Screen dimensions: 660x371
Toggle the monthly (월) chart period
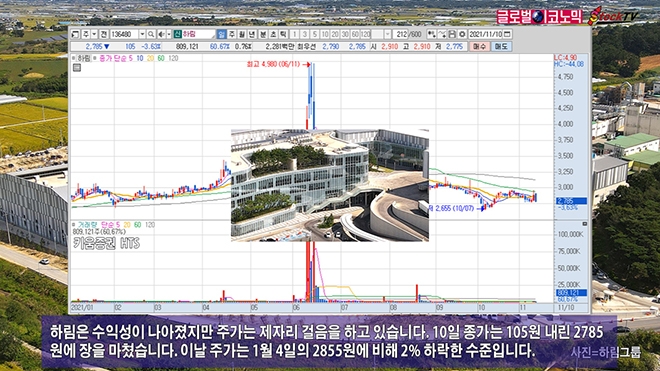coord(242,34)
